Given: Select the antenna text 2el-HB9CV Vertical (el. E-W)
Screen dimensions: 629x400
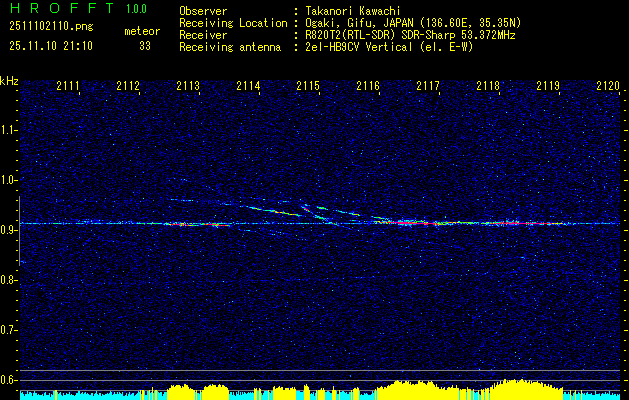Looking at the screenshot, I should pyautogui.click(x=388, y=47).
